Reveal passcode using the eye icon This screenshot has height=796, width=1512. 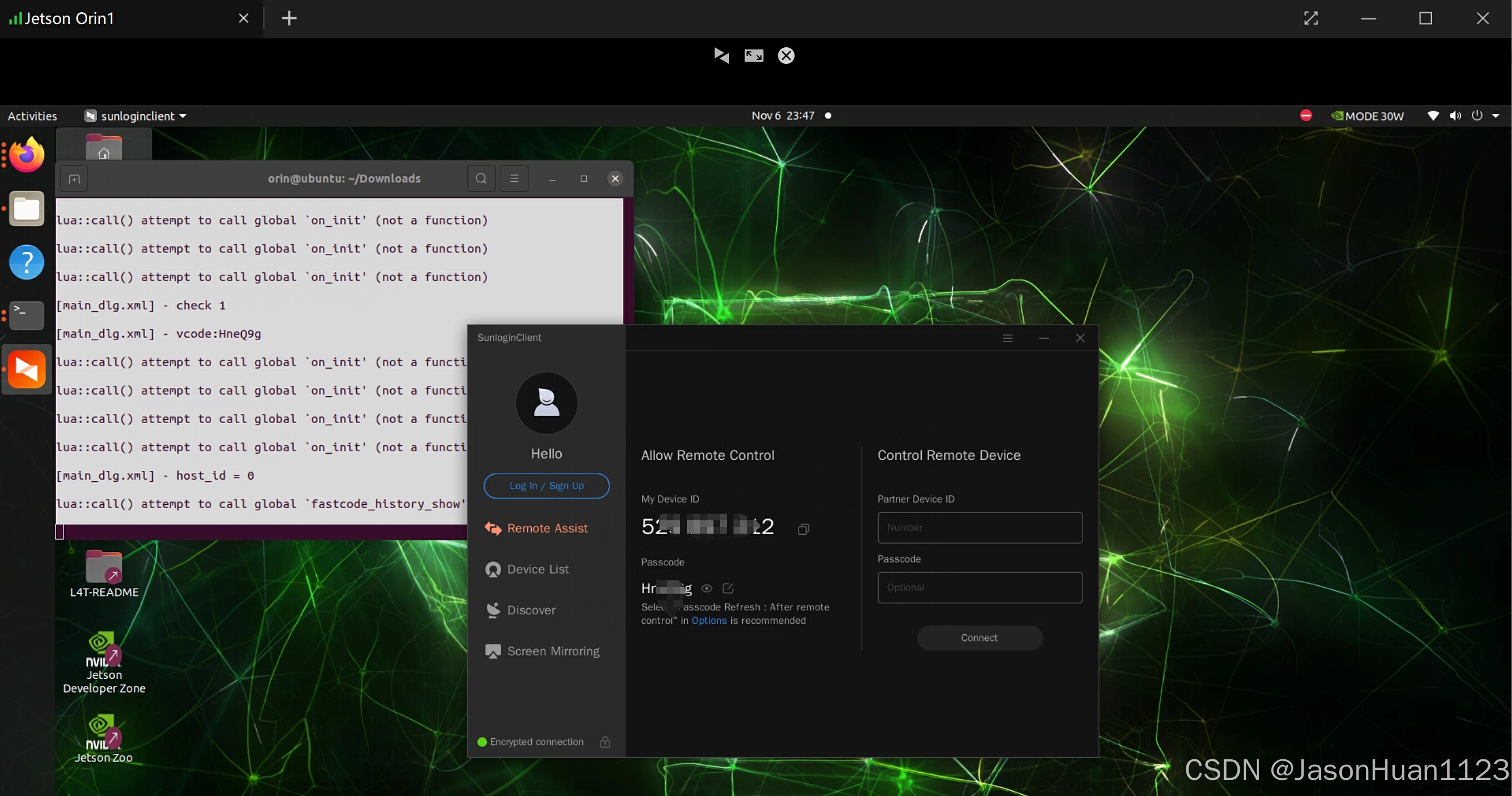[x=707, y=588]
